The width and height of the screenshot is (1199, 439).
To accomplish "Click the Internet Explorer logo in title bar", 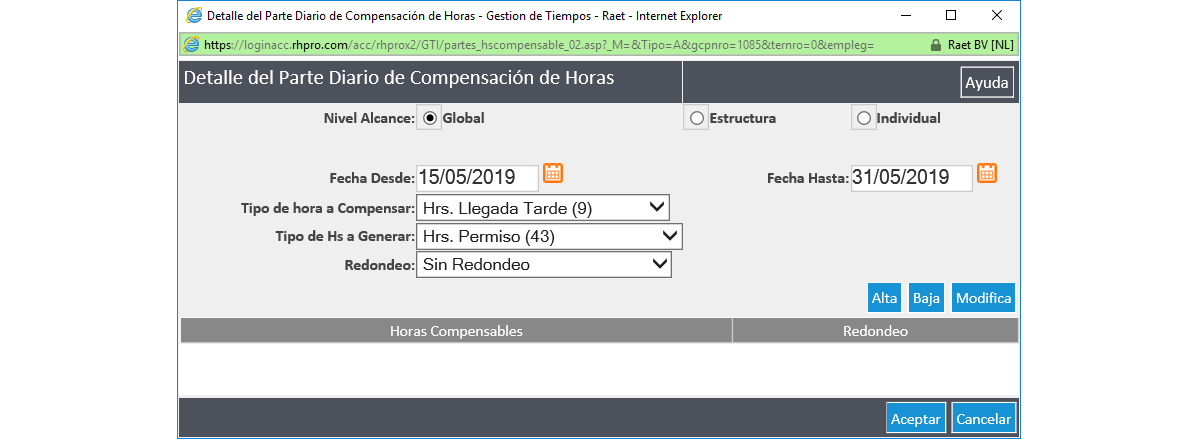I will pos(194,15).
